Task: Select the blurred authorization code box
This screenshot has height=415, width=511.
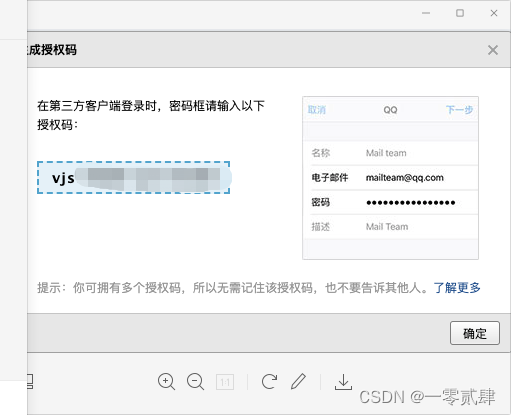Action: point(134,177)
